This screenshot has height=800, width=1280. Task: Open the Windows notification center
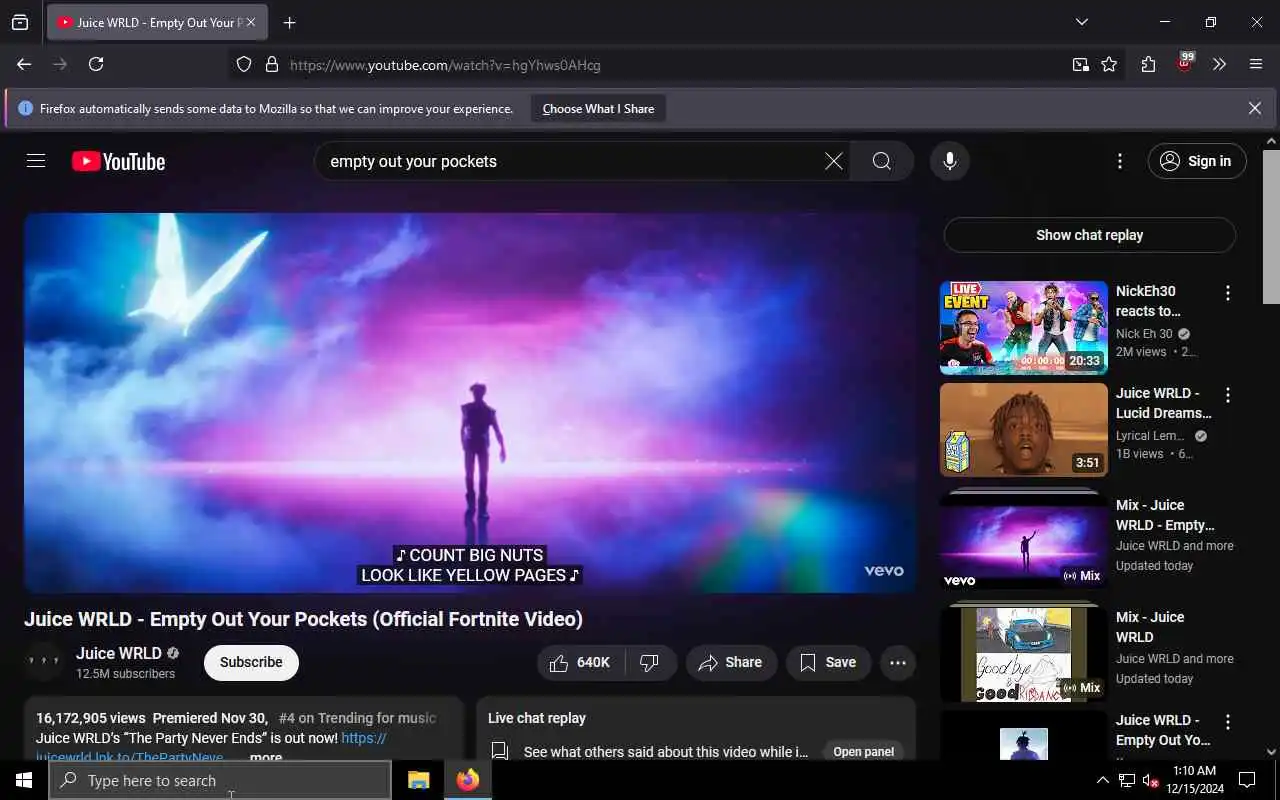(x=1247, y=780)
